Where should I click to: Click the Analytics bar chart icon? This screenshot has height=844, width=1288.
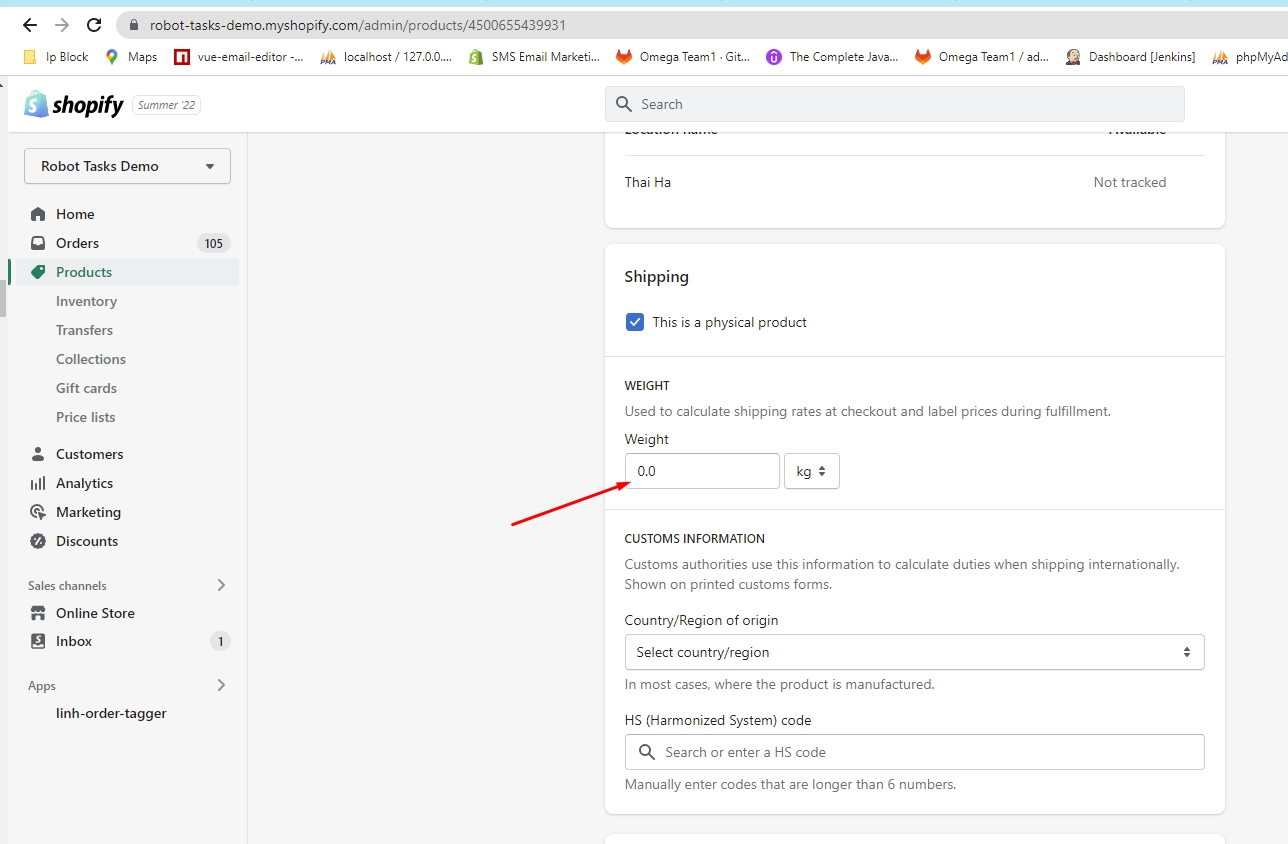(x=38, y=483)
